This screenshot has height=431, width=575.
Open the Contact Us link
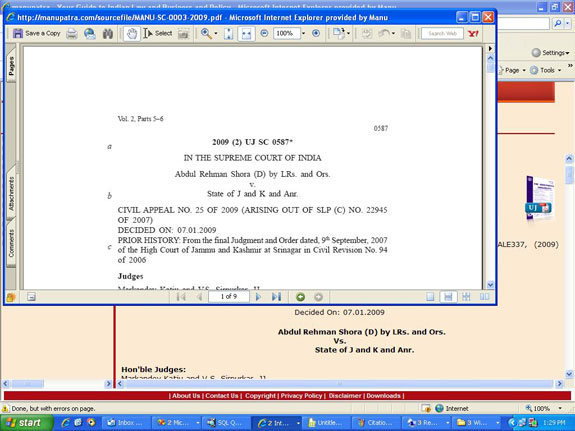pos(222,396)
